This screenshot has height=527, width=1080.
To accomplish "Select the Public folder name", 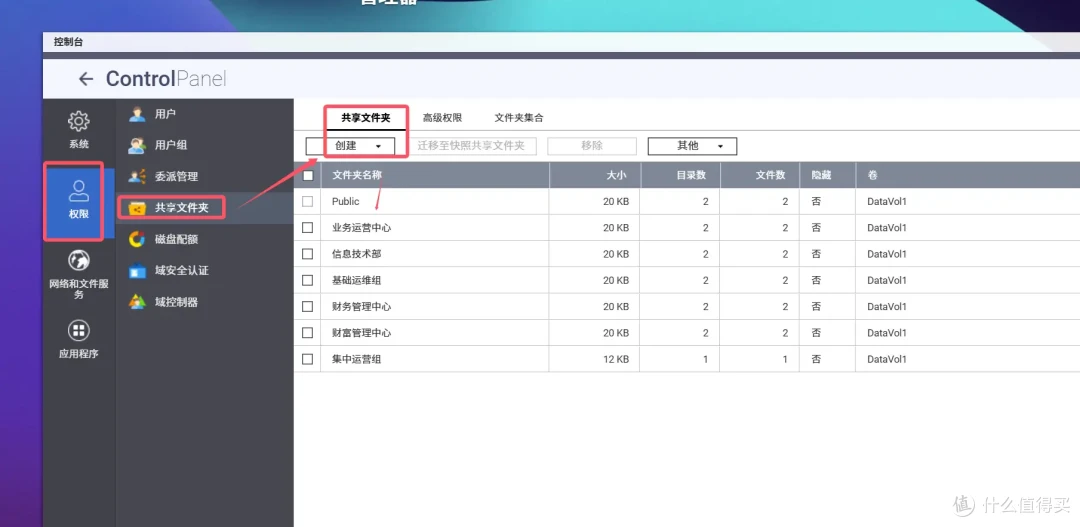I will point(346,201).
